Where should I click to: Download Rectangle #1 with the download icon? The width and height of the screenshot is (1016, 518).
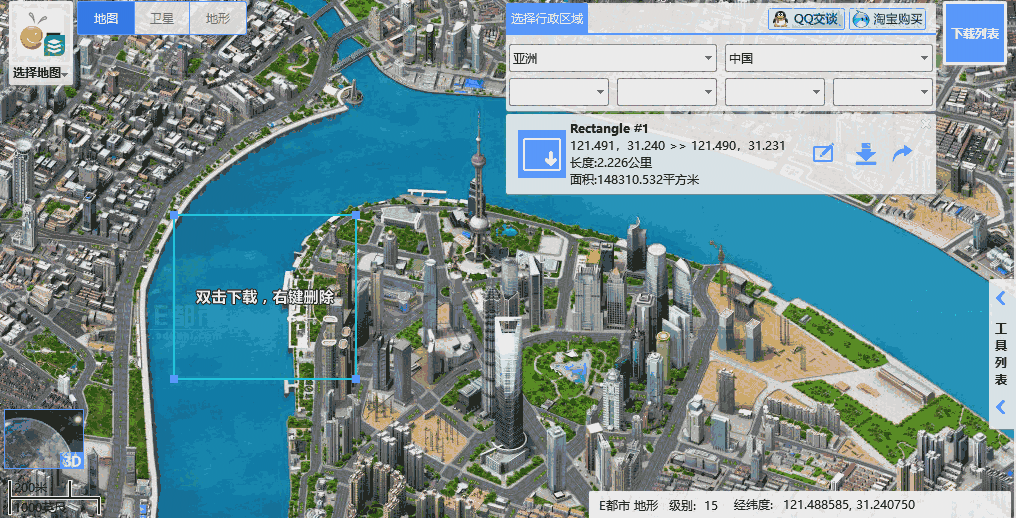[866, 154]
